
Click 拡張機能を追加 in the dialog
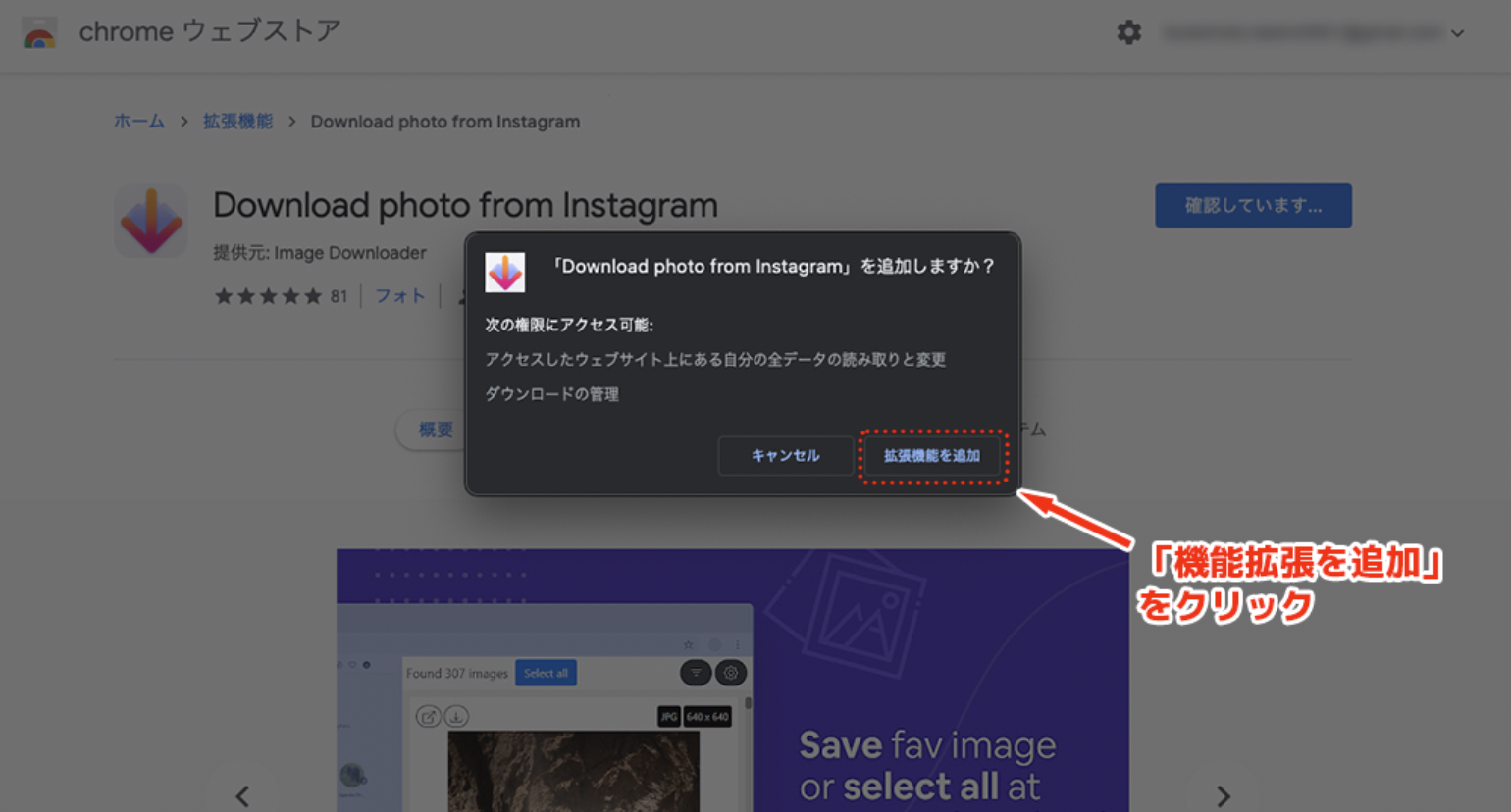tap(932, 456)
